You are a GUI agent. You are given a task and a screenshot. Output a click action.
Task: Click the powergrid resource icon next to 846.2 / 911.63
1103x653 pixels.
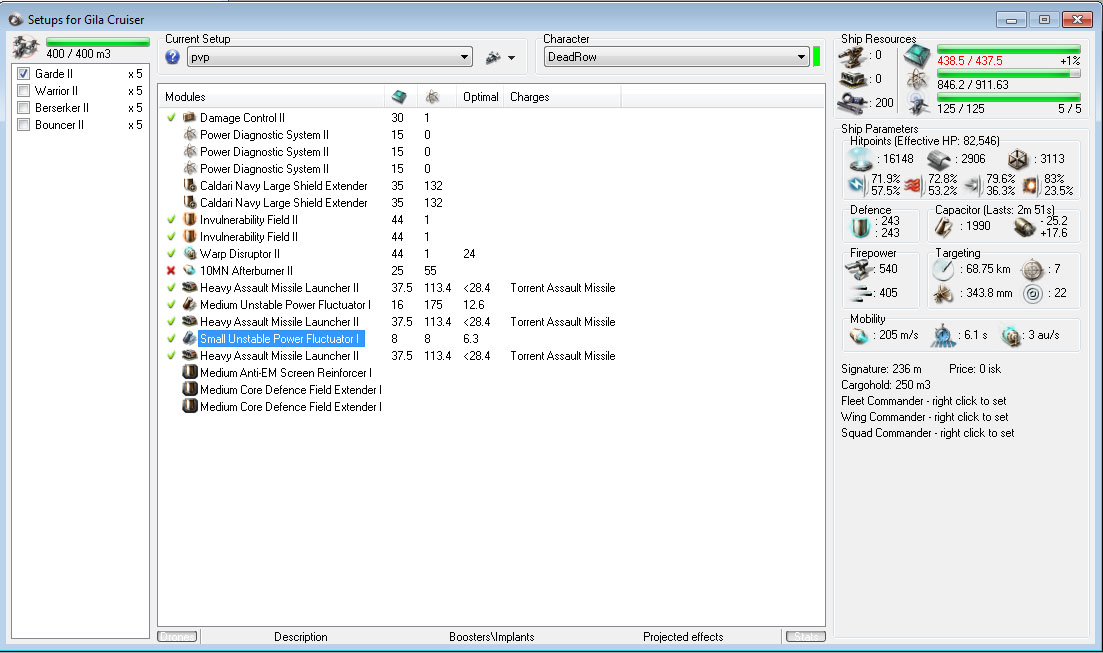point(918,80)
